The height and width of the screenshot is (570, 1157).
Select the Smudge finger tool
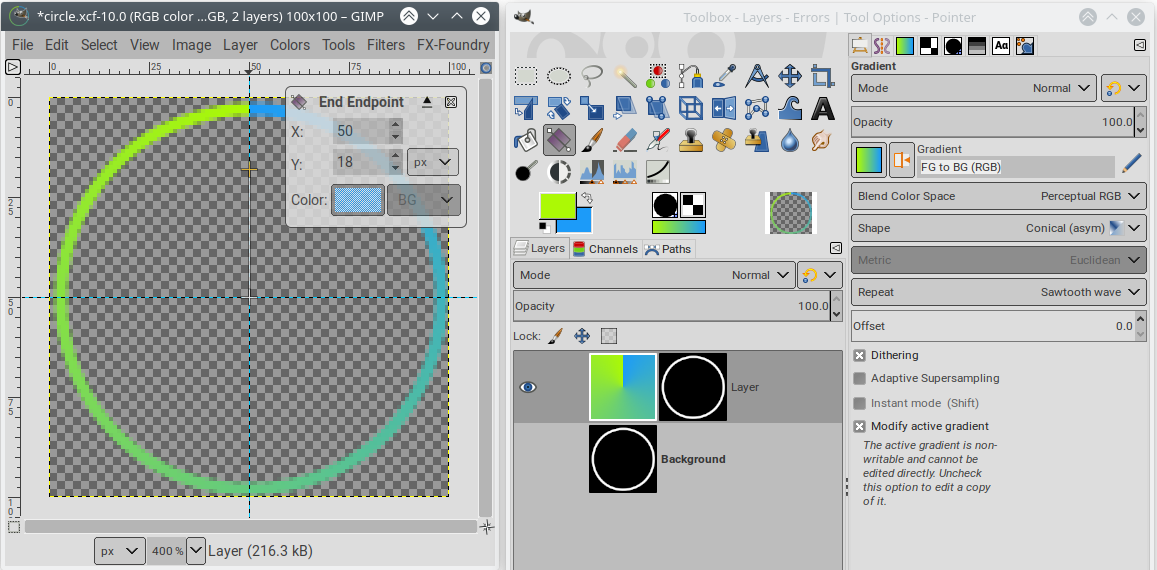(x=822, y=140)
